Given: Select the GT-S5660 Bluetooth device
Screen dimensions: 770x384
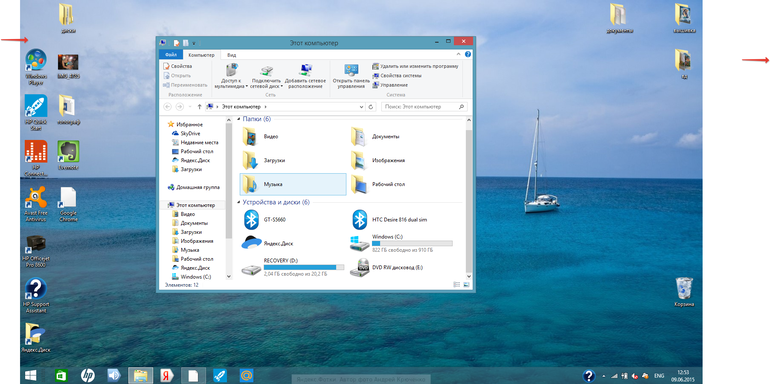Looking at the screenshot, I should pos(265,219).
